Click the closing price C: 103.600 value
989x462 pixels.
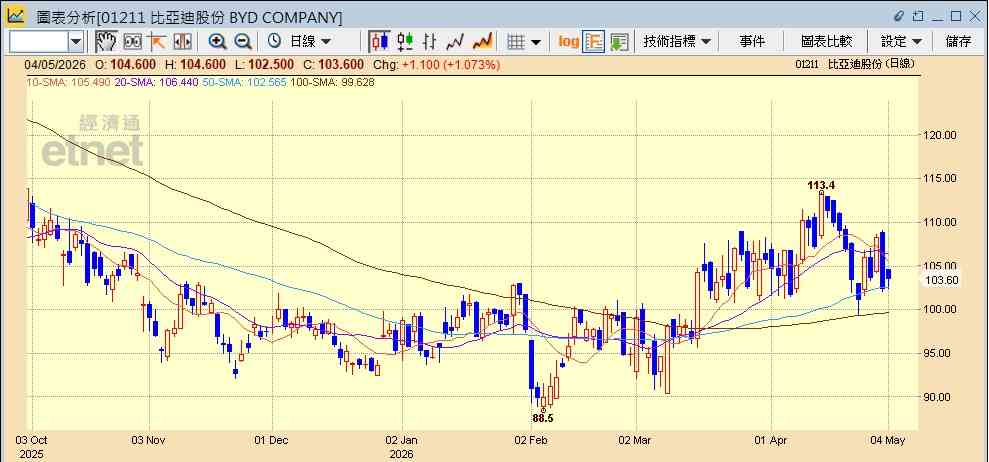pyautogui.click(x=332, y=64)
